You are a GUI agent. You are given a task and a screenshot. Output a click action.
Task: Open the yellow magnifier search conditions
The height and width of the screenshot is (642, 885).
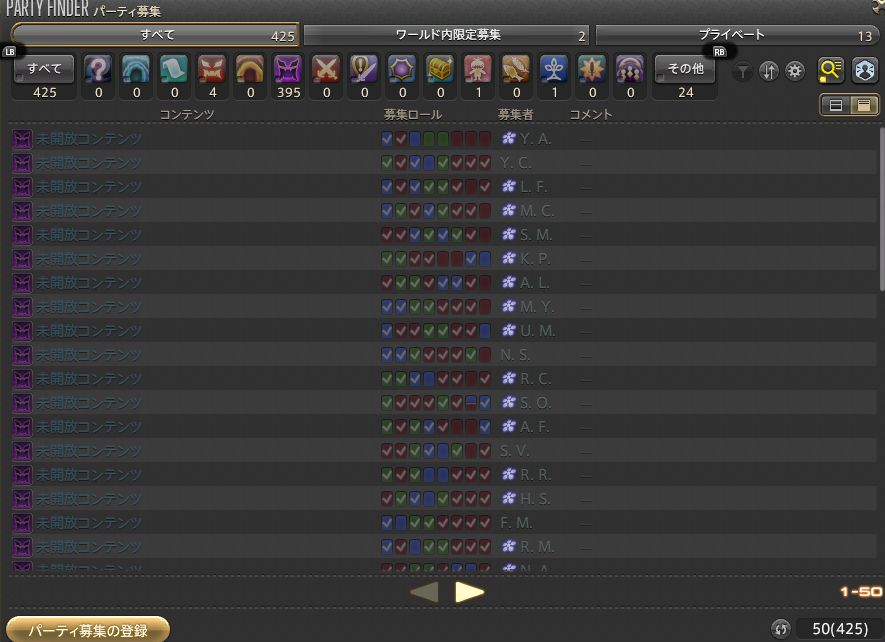tap(831, 70)
